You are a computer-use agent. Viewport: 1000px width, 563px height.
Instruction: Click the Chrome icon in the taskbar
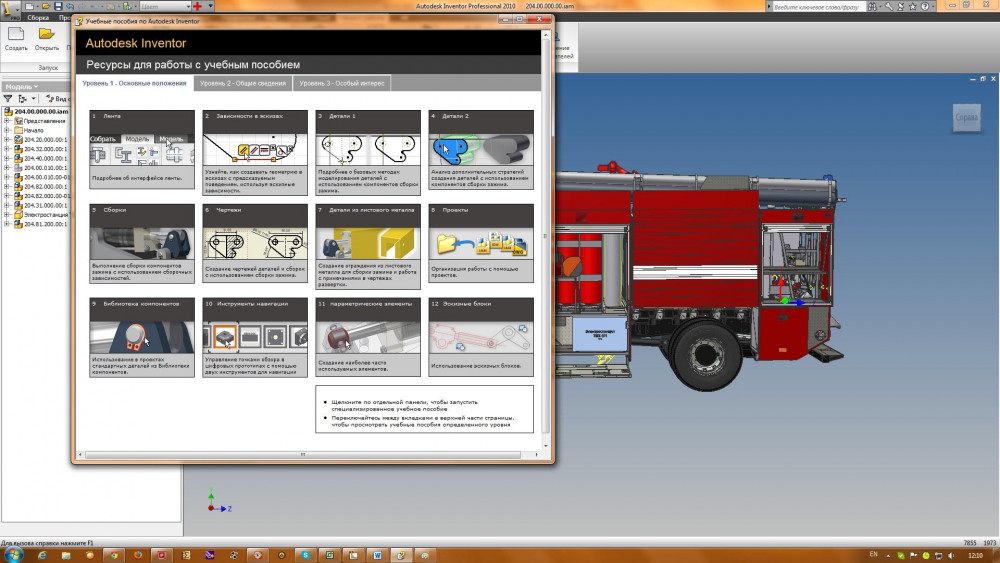coord(114,555)
